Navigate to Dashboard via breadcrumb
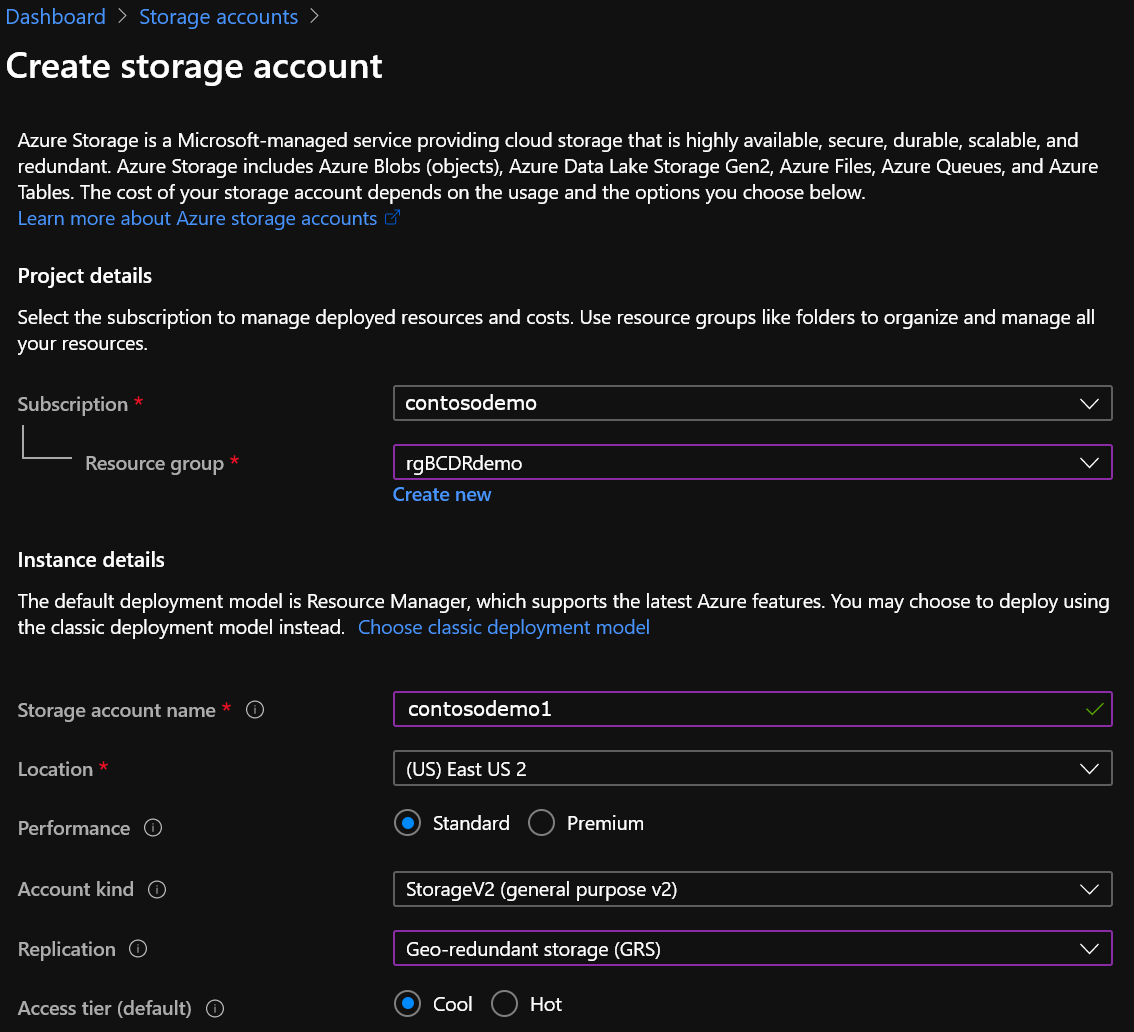Screen dimensions: 1134x1032 click(x=55, y=16)
